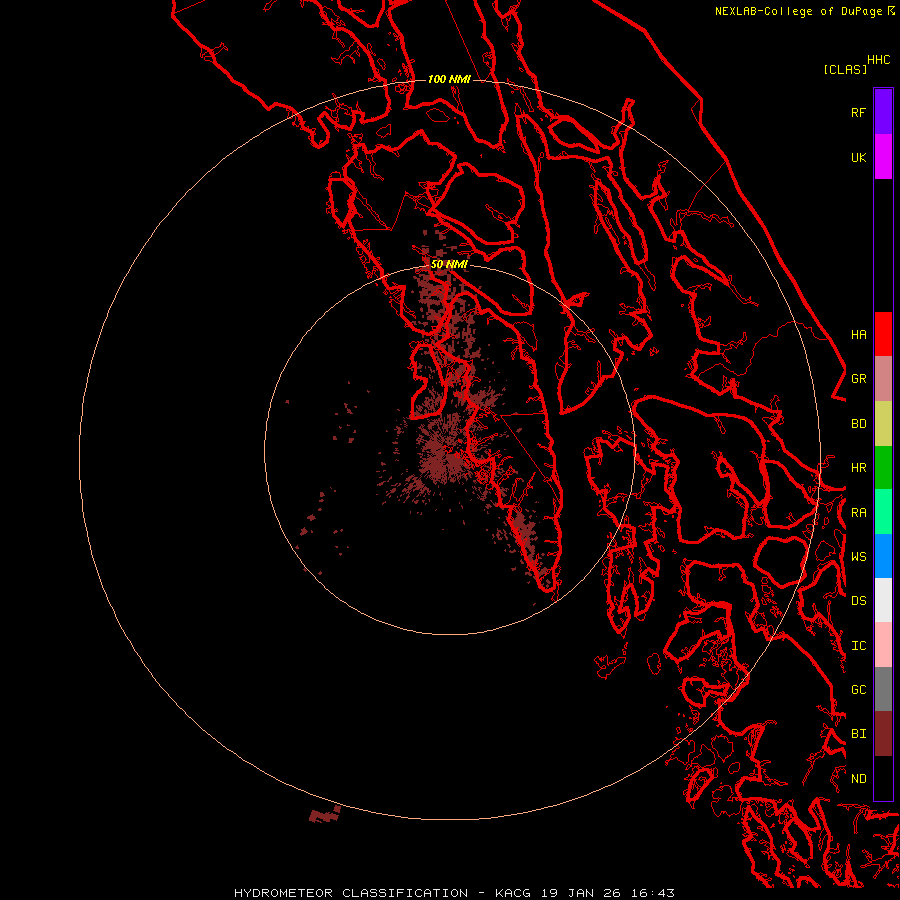Click the ND legend label
The image size is (900, 900).
pyautogui.click(x=858, y=778)
